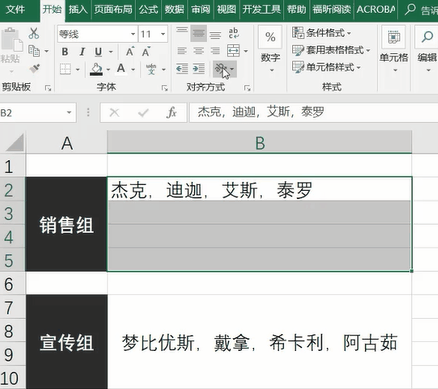Confirm entry with checkmark icon

(x=143, y=113)
